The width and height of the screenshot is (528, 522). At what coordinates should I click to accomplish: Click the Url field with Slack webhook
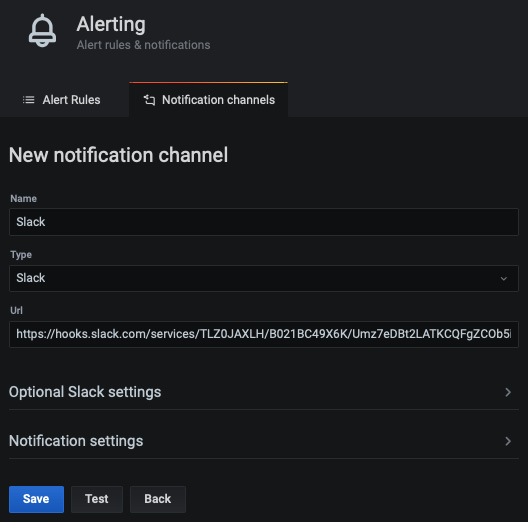(264, 334)
